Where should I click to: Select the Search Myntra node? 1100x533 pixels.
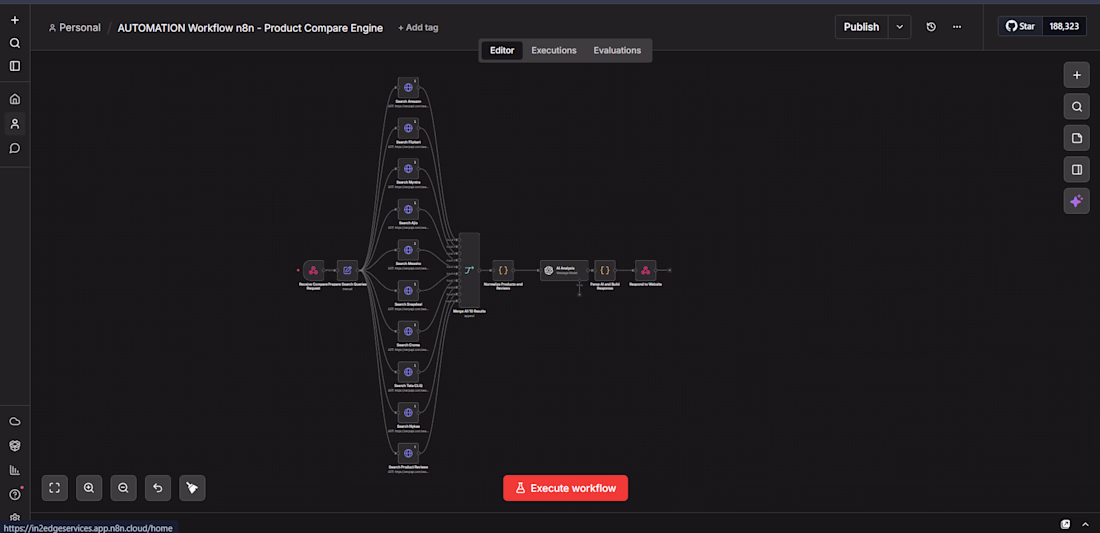tap(408, 169)
